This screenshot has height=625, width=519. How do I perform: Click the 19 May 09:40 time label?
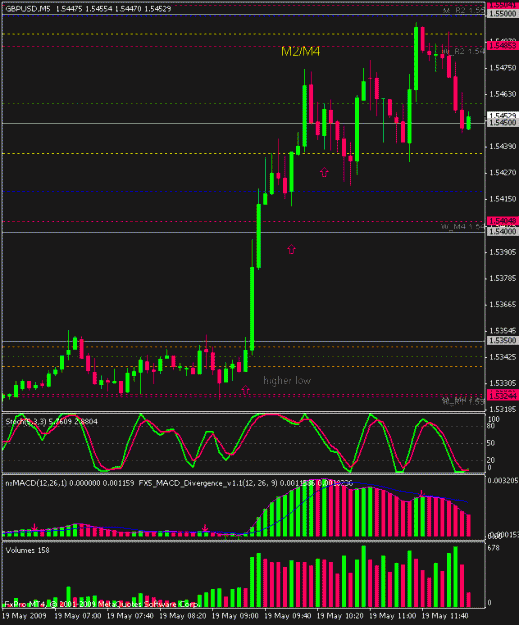288,616
